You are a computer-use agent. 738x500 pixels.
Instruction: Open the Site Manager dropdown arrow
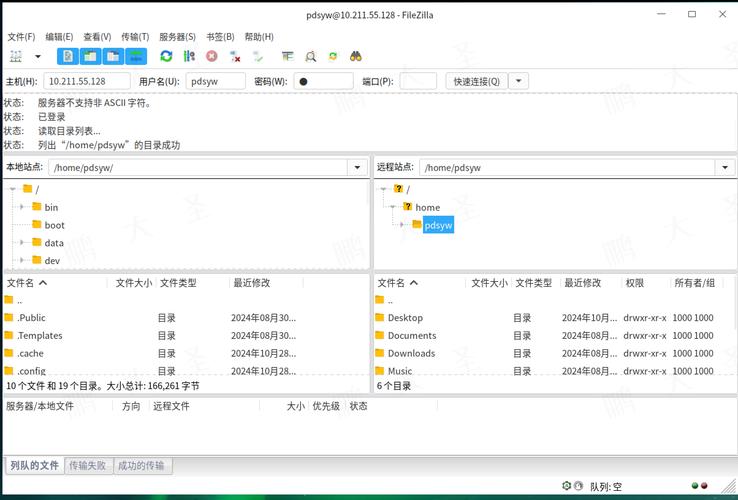coord(38,57)
